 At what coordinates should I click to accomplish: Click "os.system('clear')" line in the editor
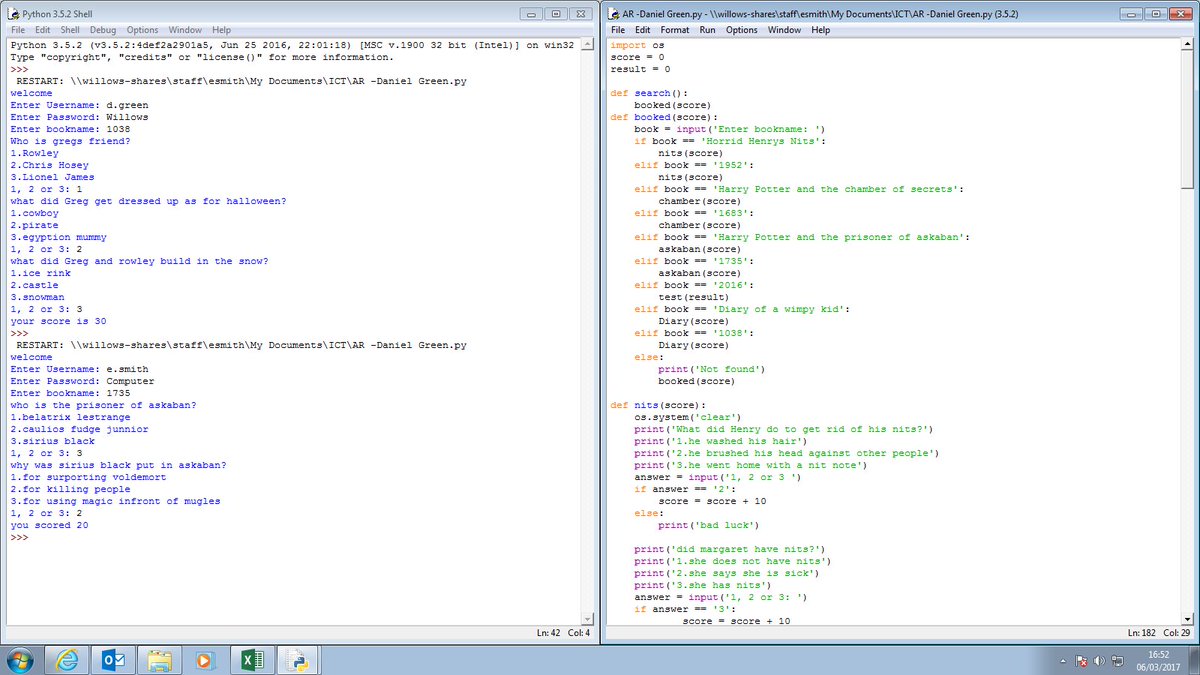point(688,417)
